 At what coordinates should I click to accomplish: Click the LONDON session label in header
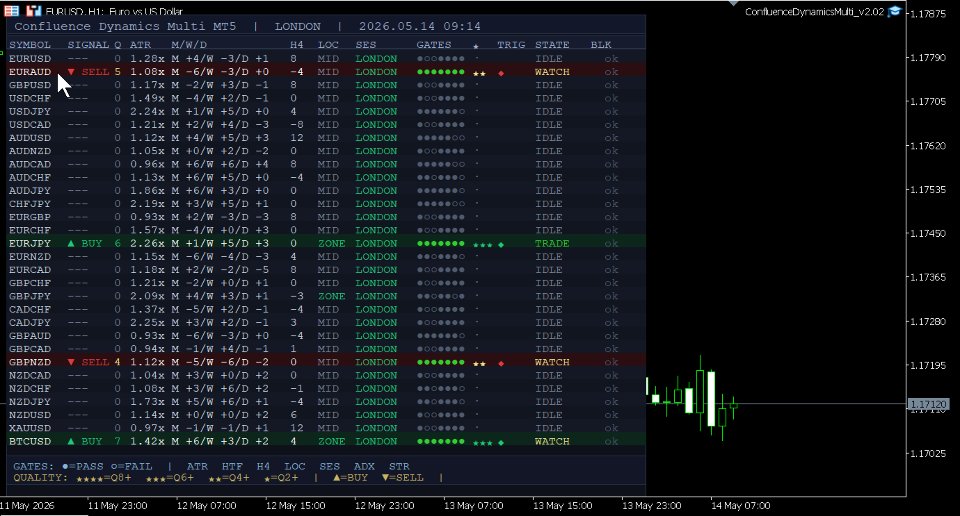coord(298,26)
